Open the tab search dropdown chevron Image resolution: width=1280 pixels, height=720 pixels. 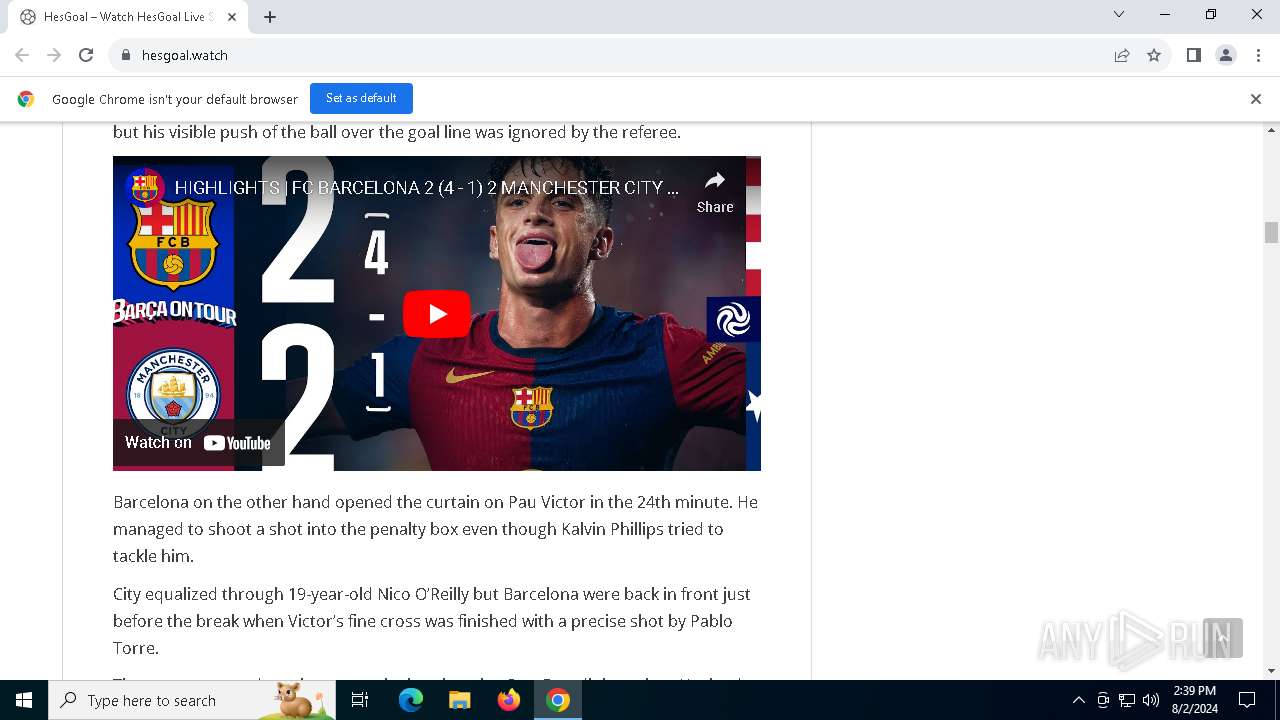(1119, 14)
